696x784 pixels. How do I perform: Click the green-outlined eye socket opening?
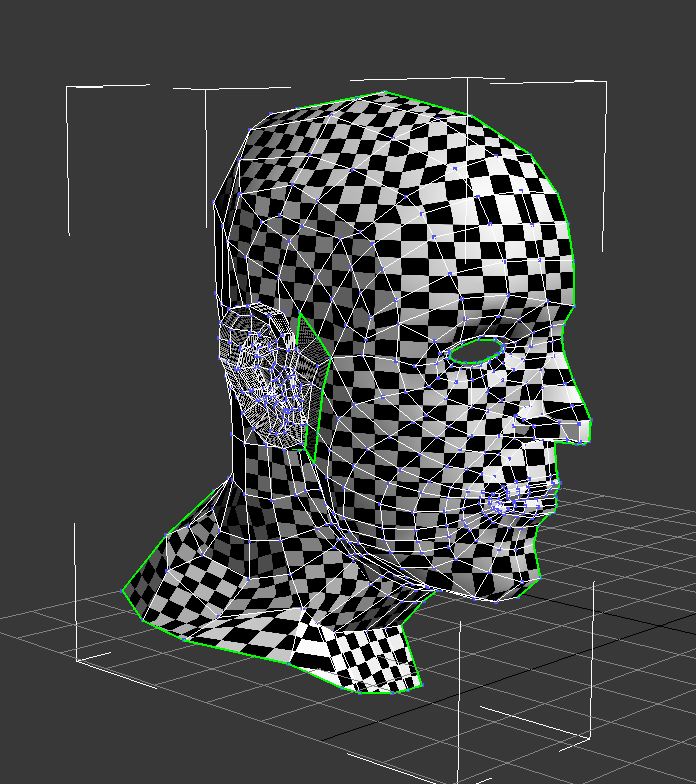point(475,352)
